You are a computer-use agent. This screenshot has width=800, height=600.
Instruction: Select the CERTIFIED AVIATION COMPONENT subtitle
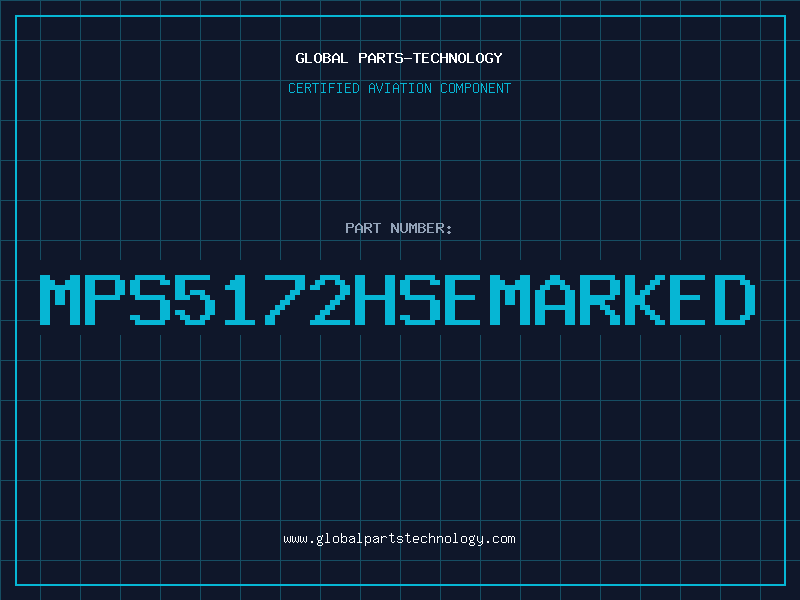click(x=399, y=88)
